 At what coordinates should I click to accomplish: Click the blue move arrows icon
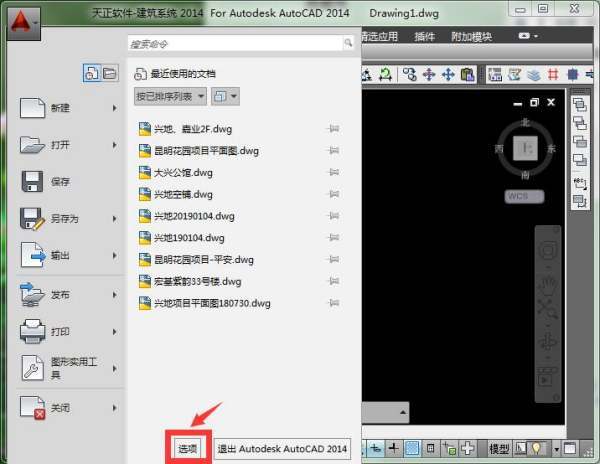448,74
